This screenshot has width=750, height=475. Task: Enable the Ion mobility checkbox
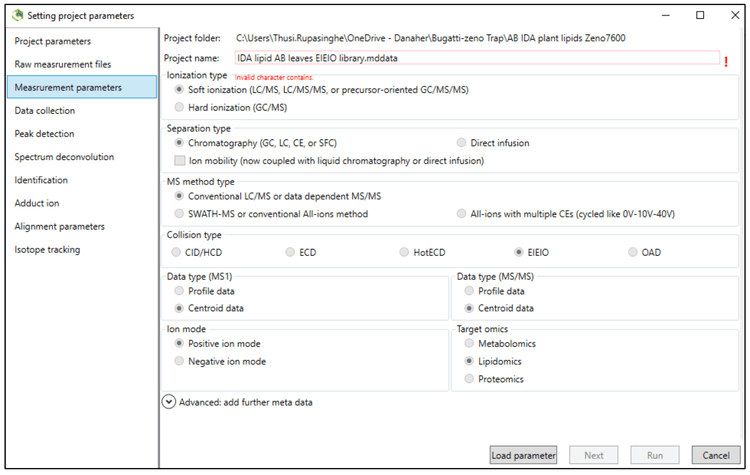pyautogui.click(x=180, y=160)
